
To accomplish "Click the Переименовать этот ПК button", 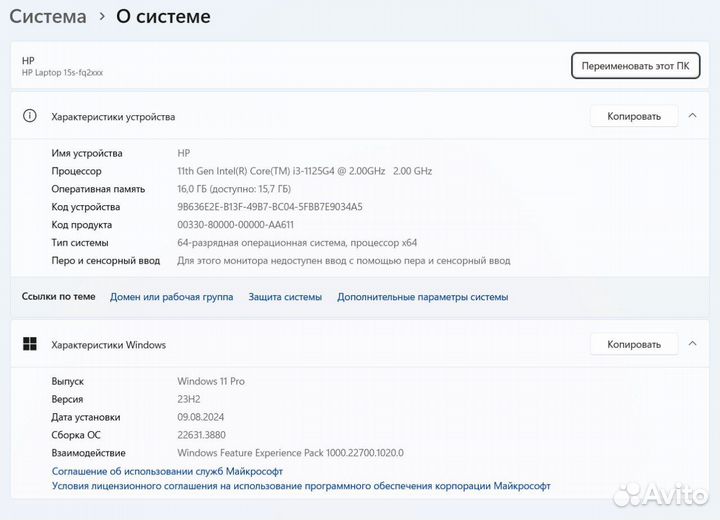I will coord(636,66).
